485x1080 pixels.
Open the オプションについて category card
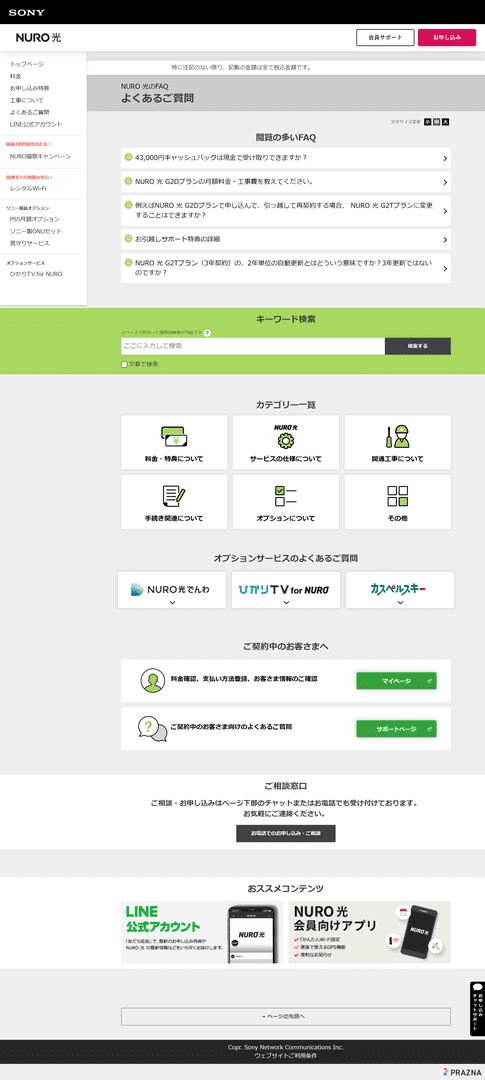coord(286,501)
